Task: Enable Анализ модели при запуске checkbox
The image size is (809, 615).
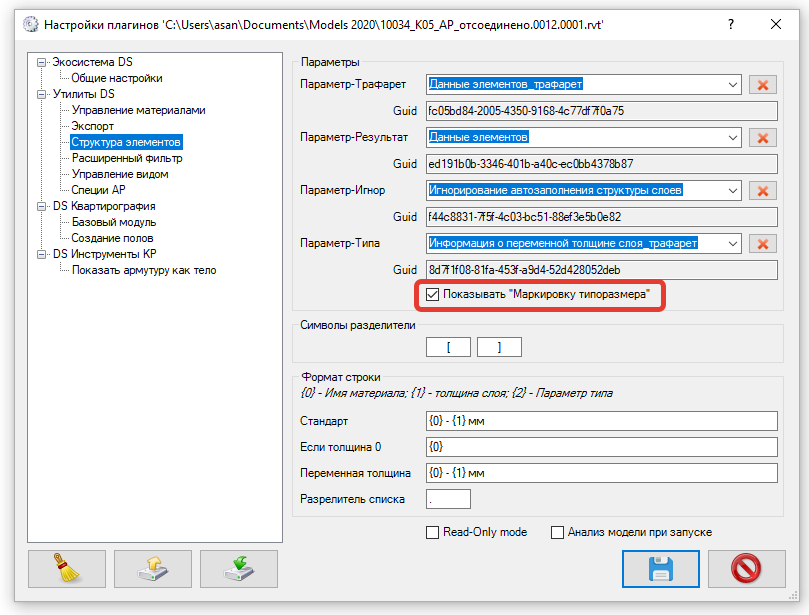Action: click(558, 532)
